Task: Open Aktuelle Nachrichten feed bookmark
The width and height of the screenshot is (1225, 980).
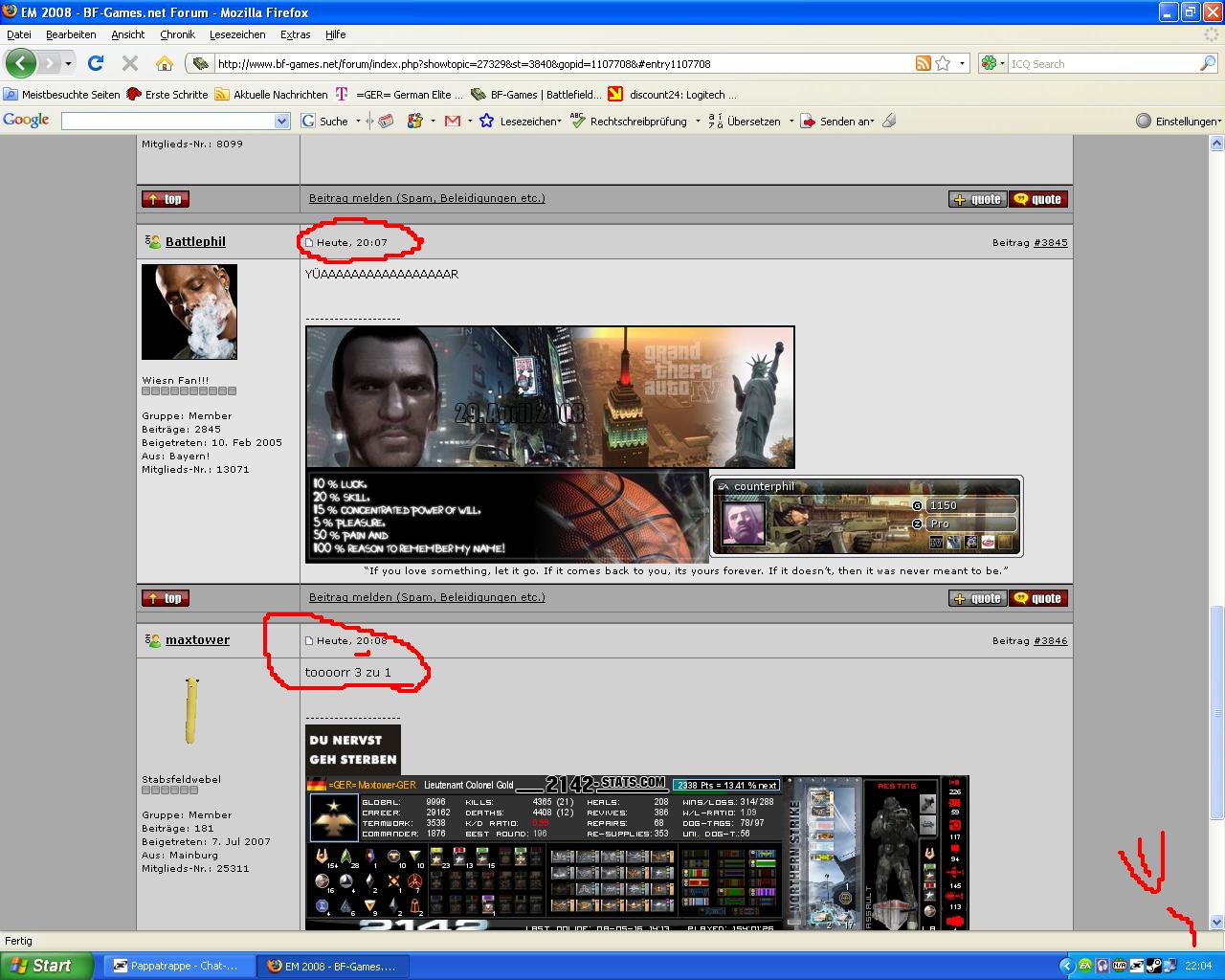Action: pyautogui.click(x=271, y=95)
